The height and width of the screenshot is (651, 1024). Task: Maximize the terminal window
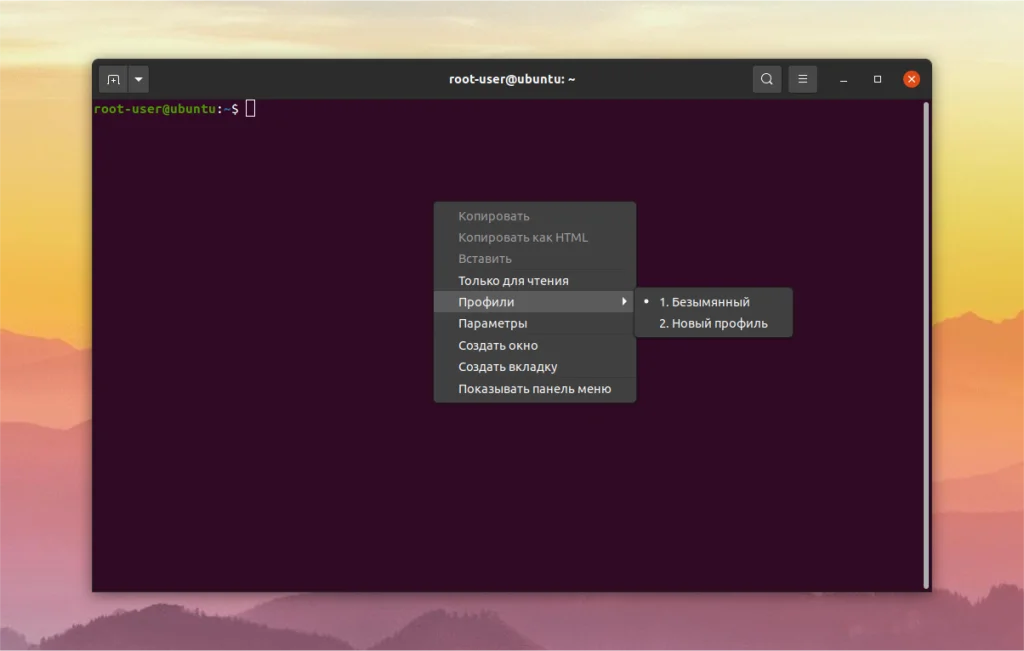(876, 78)
